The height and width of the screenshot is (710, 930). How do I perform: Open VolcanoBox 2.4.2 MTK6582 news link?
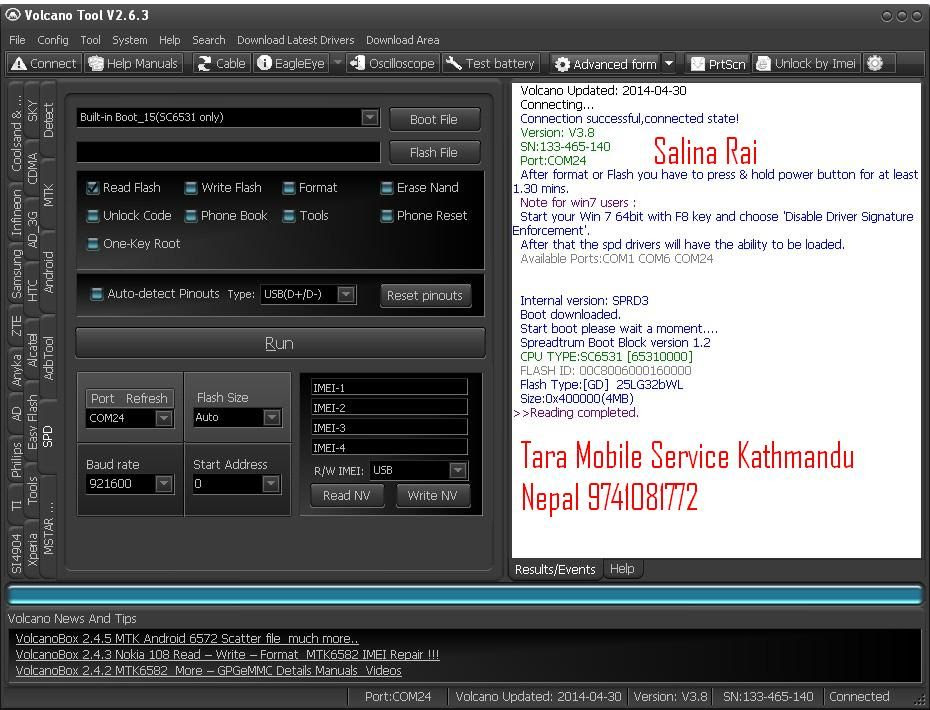coord(208,671)
